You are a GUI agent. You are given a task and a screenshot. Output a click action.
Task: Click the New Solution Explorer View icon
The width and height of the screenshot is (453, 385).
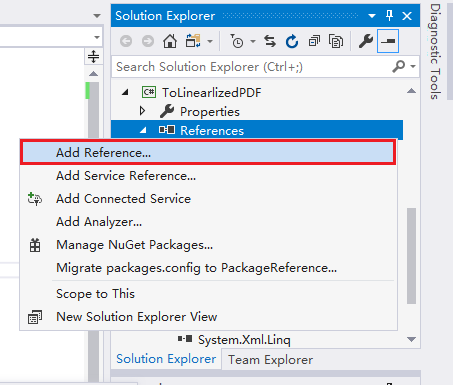click(35, 317)
